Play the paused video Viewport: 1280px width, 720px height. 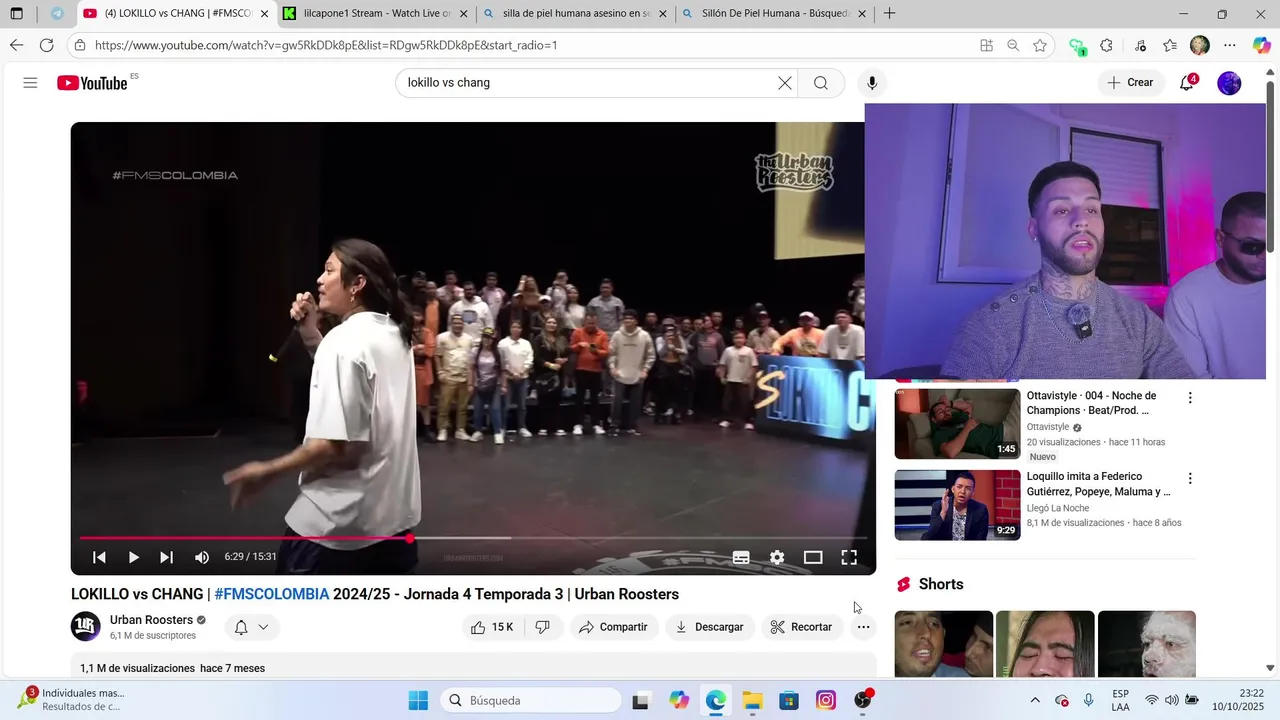click(133, 557)
